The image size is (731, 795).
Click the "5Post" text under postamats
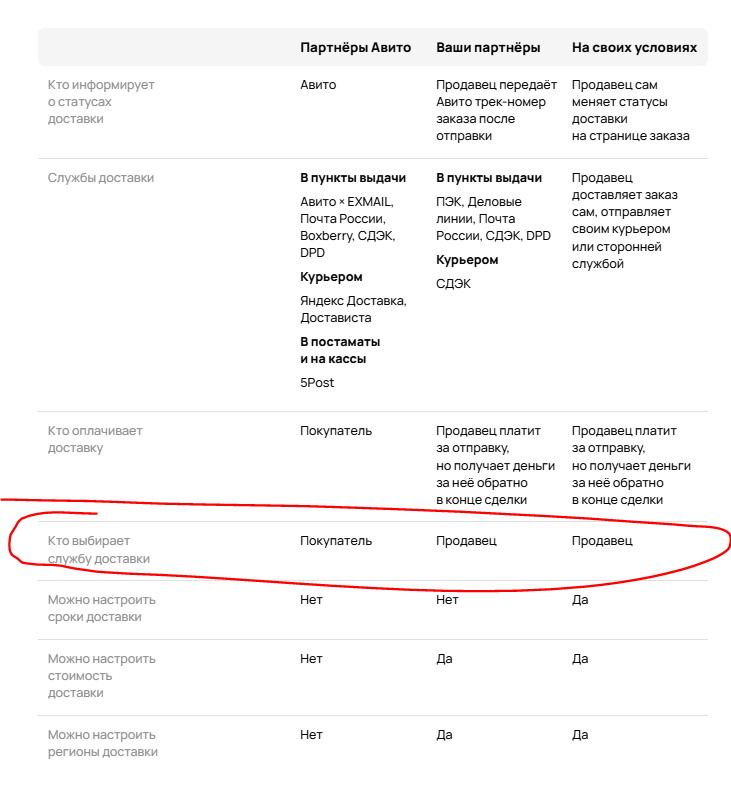click(317, 383)
